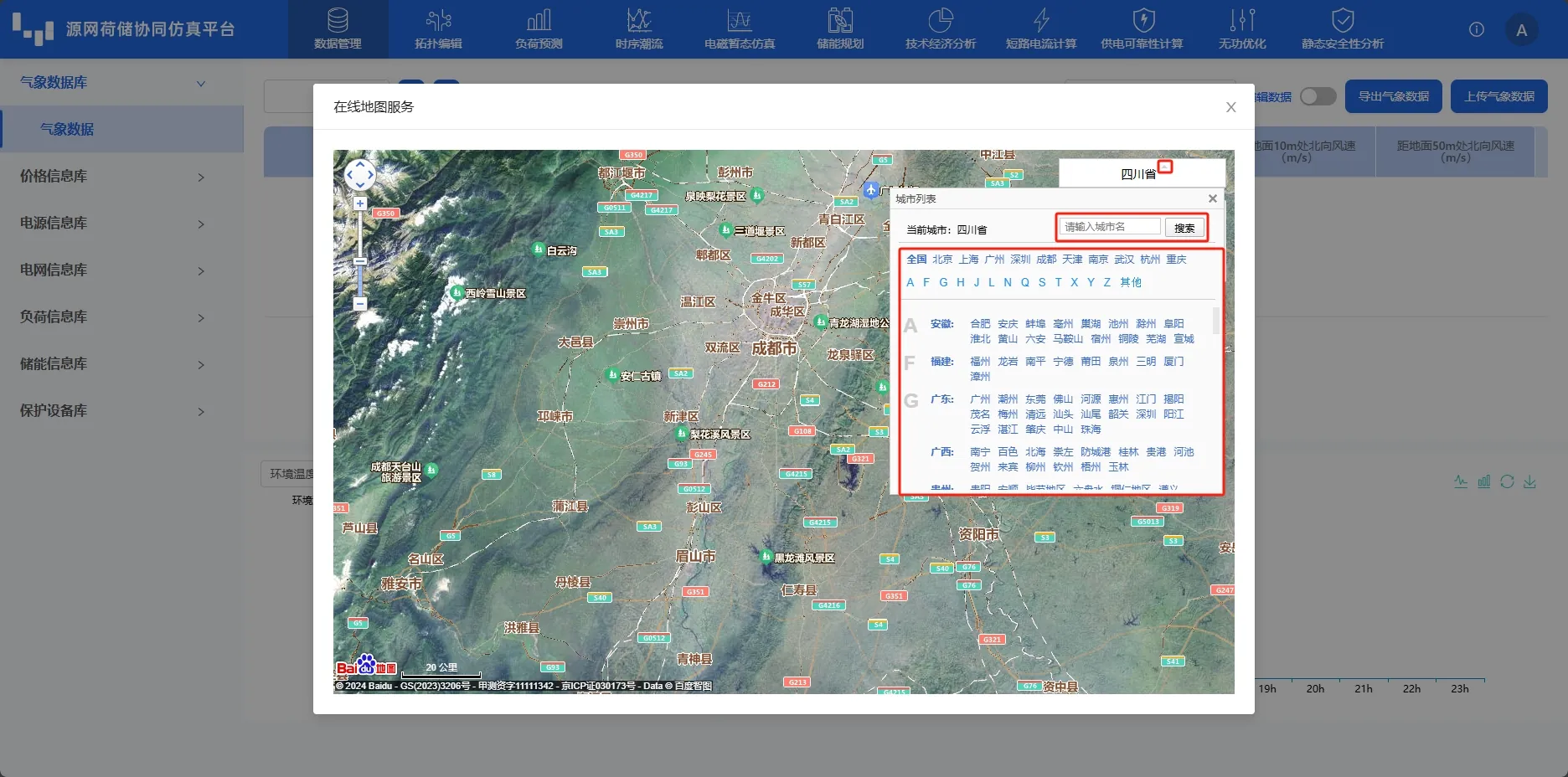Screen dimensions: 1568x777
Task: Choose 合肥 under 安徽
Action: tap(980, 324)
